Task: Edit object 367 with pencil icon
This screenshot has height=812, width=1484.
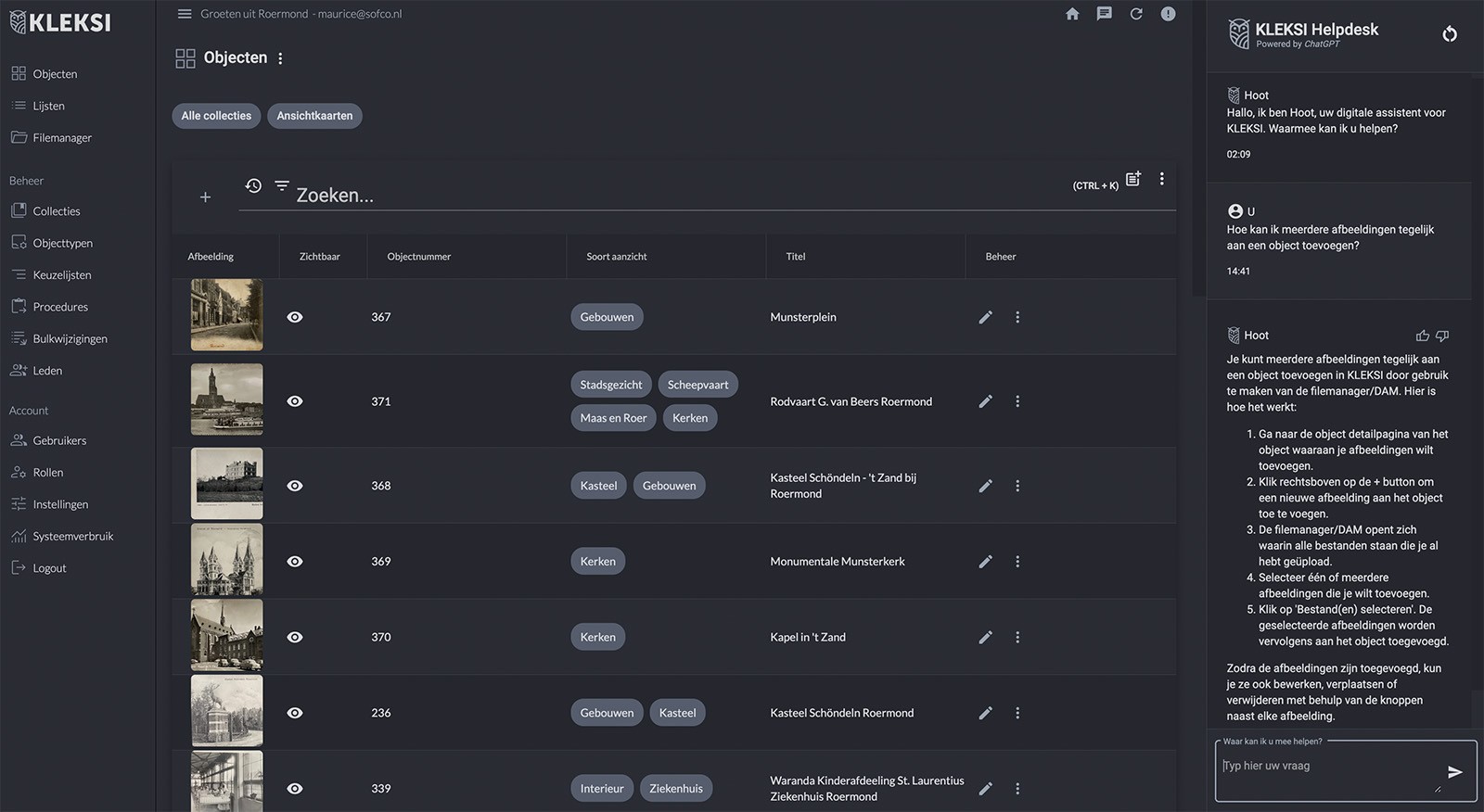Action: 985,317
